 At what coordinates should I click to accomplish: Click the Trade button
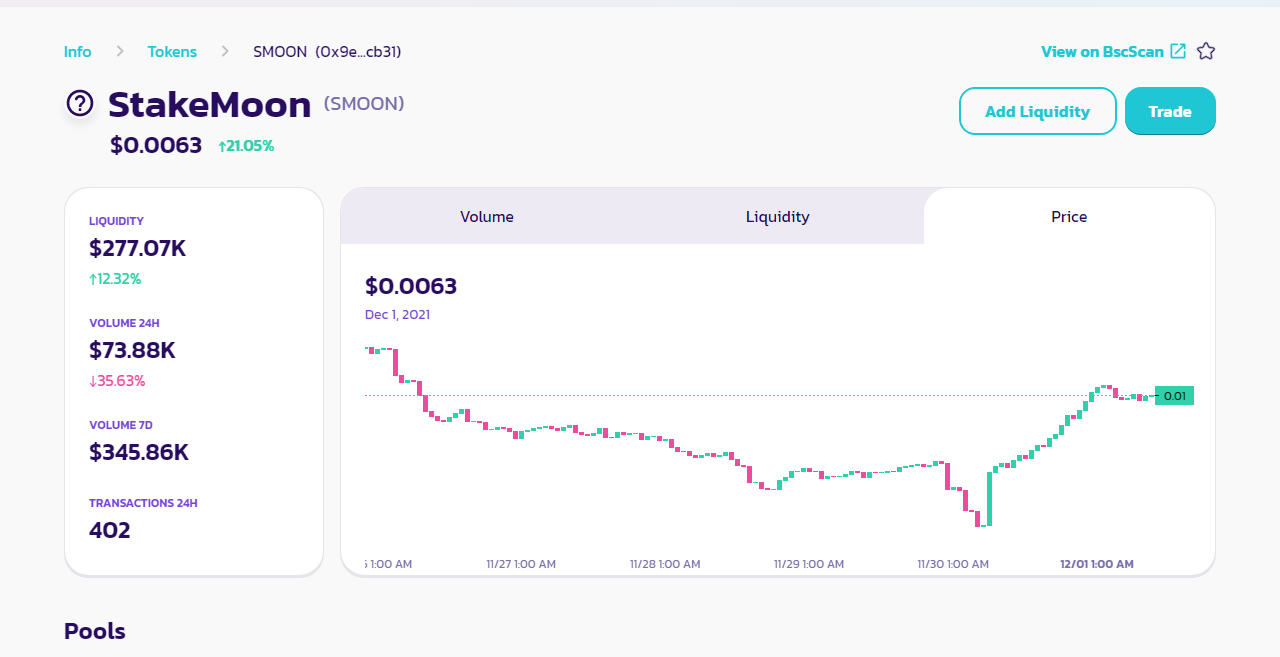pos(1170,111)
